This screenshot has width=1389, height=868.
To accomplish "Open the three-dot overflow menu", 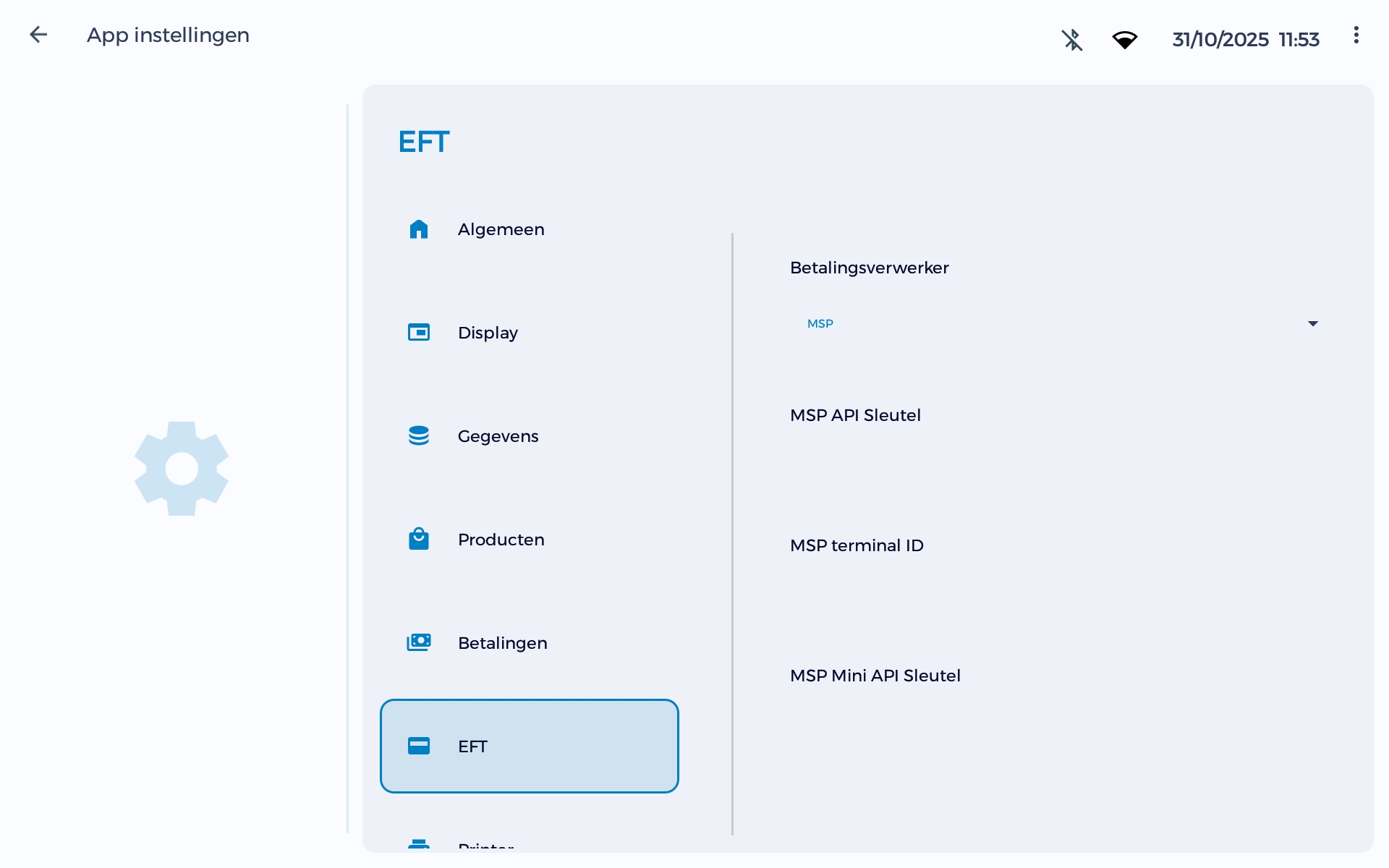I will tap(1356, 35).
